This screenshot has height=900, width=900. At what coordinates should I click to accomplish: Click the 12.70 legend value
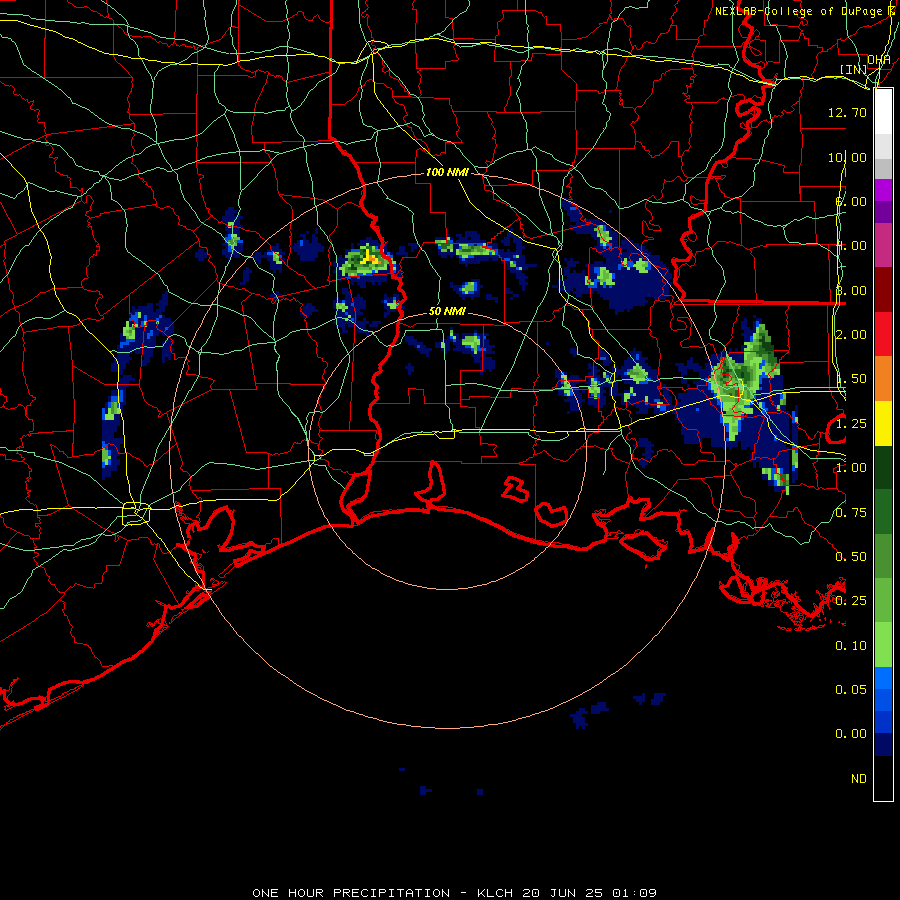click(x=847, y=112)
